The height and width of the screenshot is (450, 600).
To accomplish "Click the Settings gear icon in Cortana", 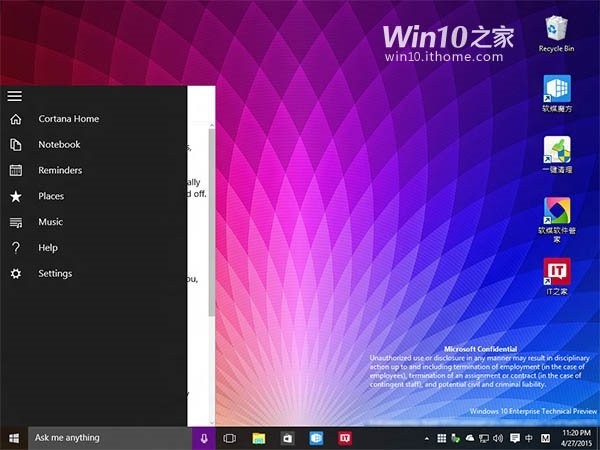I will click(x=15, y=274).
